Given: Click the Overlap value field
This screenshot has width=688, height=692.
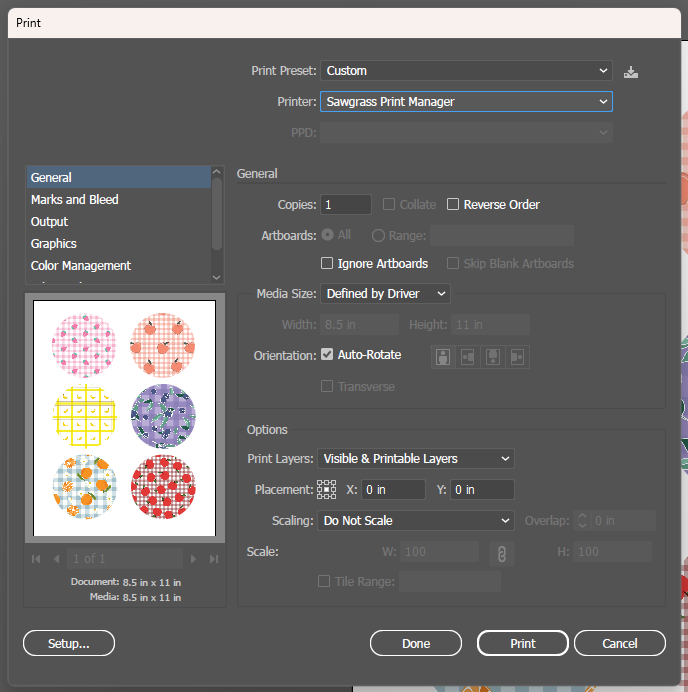Looking at the screenshot, I should tap(623, 520).
